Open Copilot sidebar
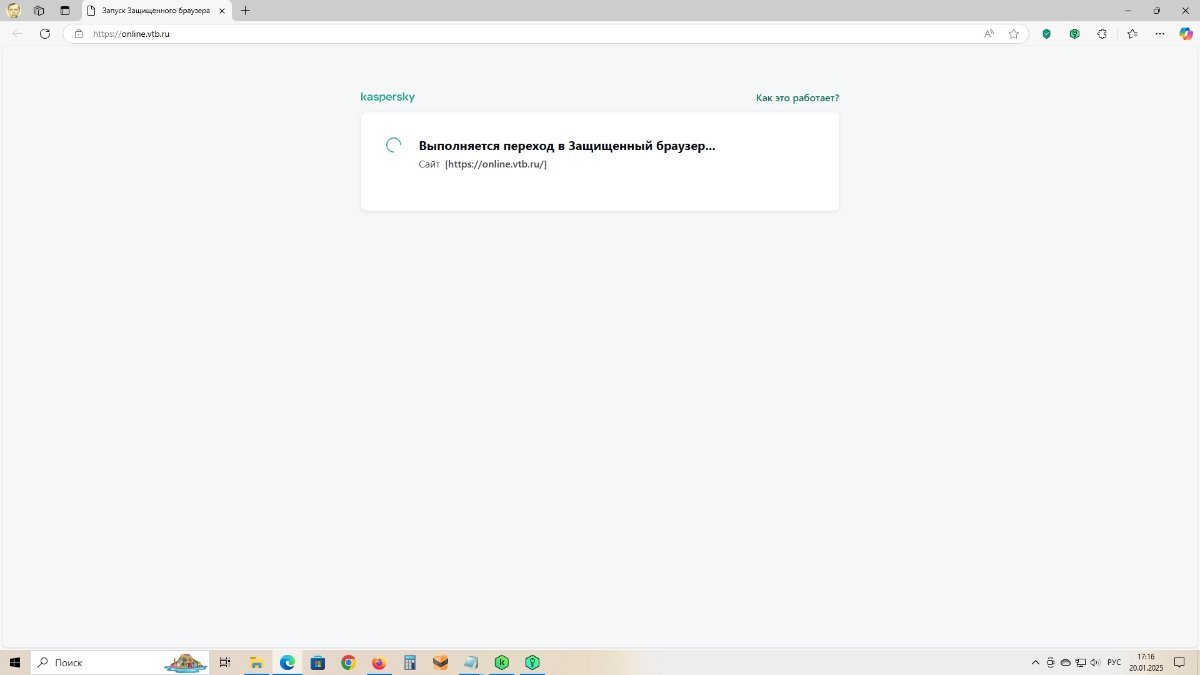 tap(1186, 34)
